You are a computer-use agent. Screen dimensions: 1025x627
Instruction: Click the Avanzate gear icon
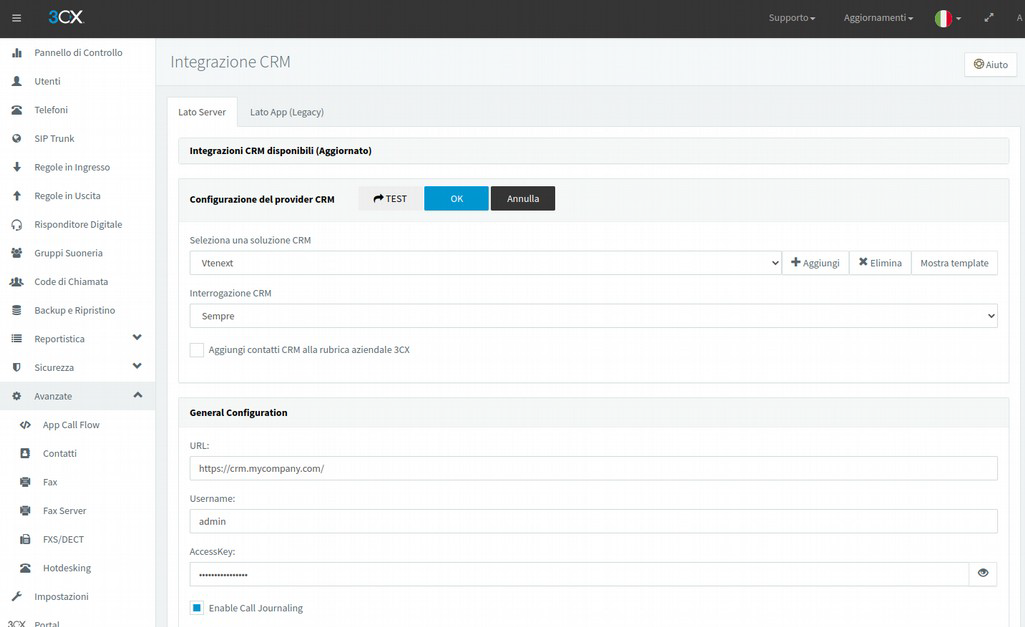[17, 396]
